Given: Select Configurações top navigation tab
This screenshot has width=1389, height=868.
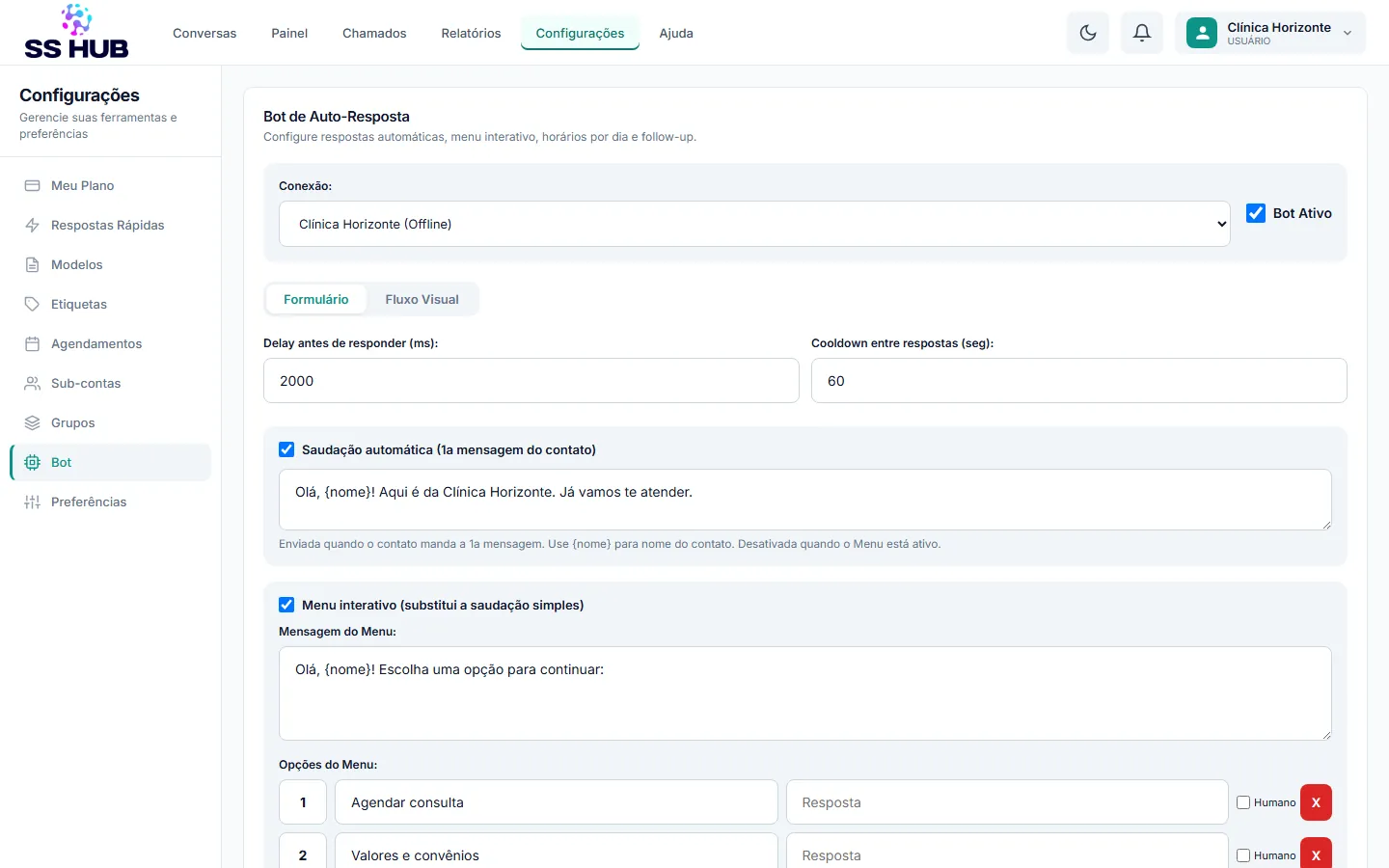Looking at the screenshot, I should pyautogui.click(x=580, y=33).
